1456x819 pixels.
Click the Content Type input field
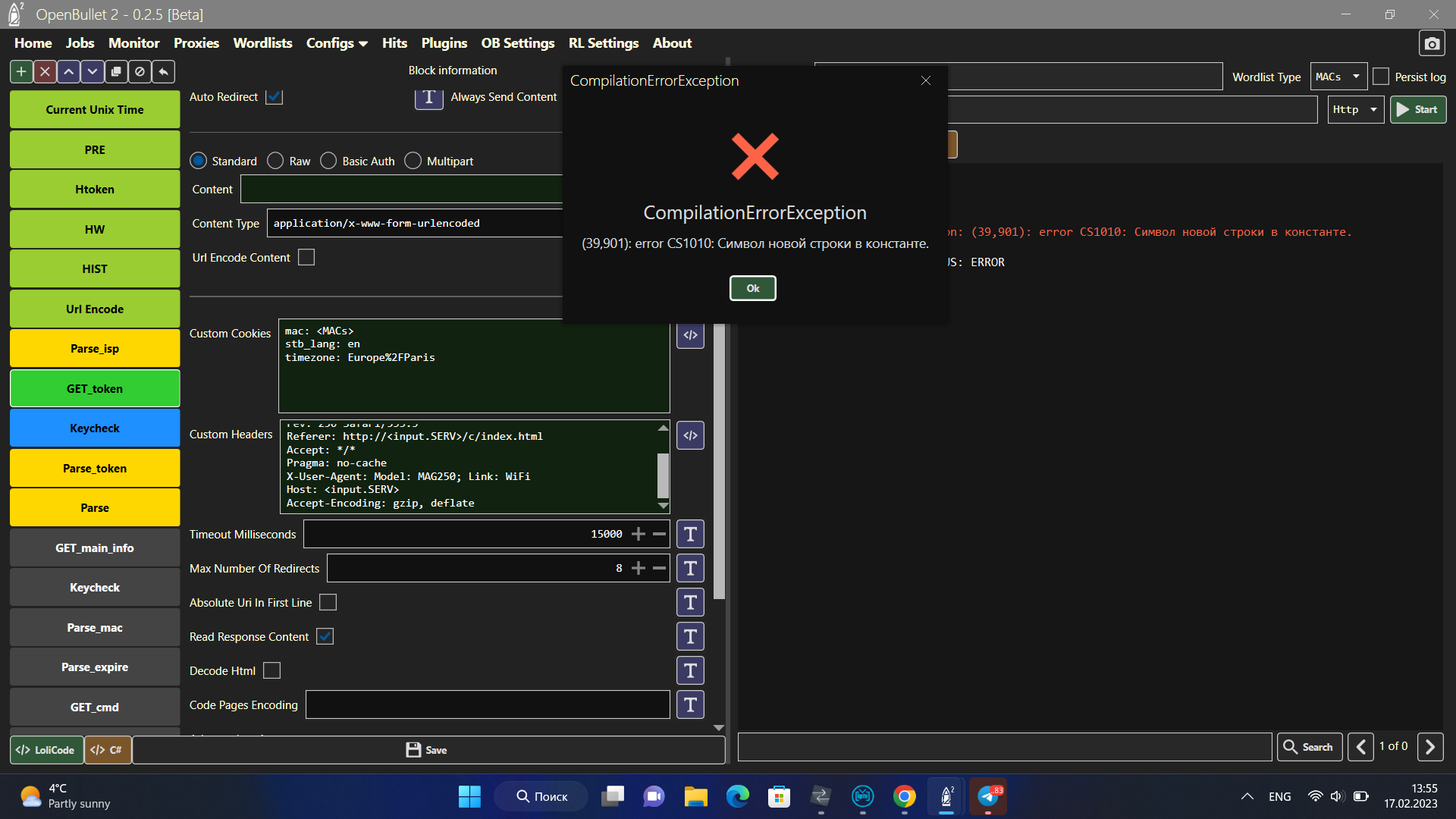coord(416,223)
